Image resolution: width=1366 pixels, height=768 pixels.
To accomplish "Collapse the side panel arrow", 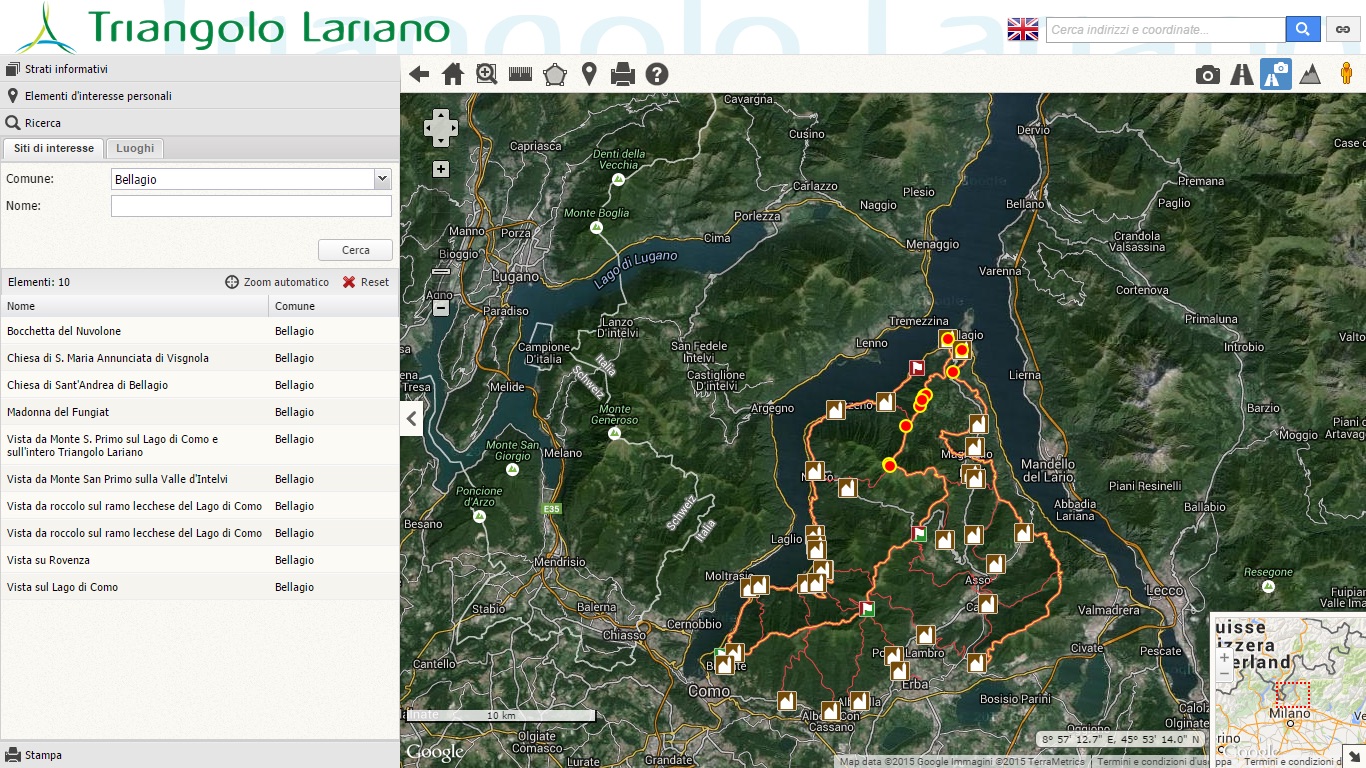I will (x=411, y=418).
